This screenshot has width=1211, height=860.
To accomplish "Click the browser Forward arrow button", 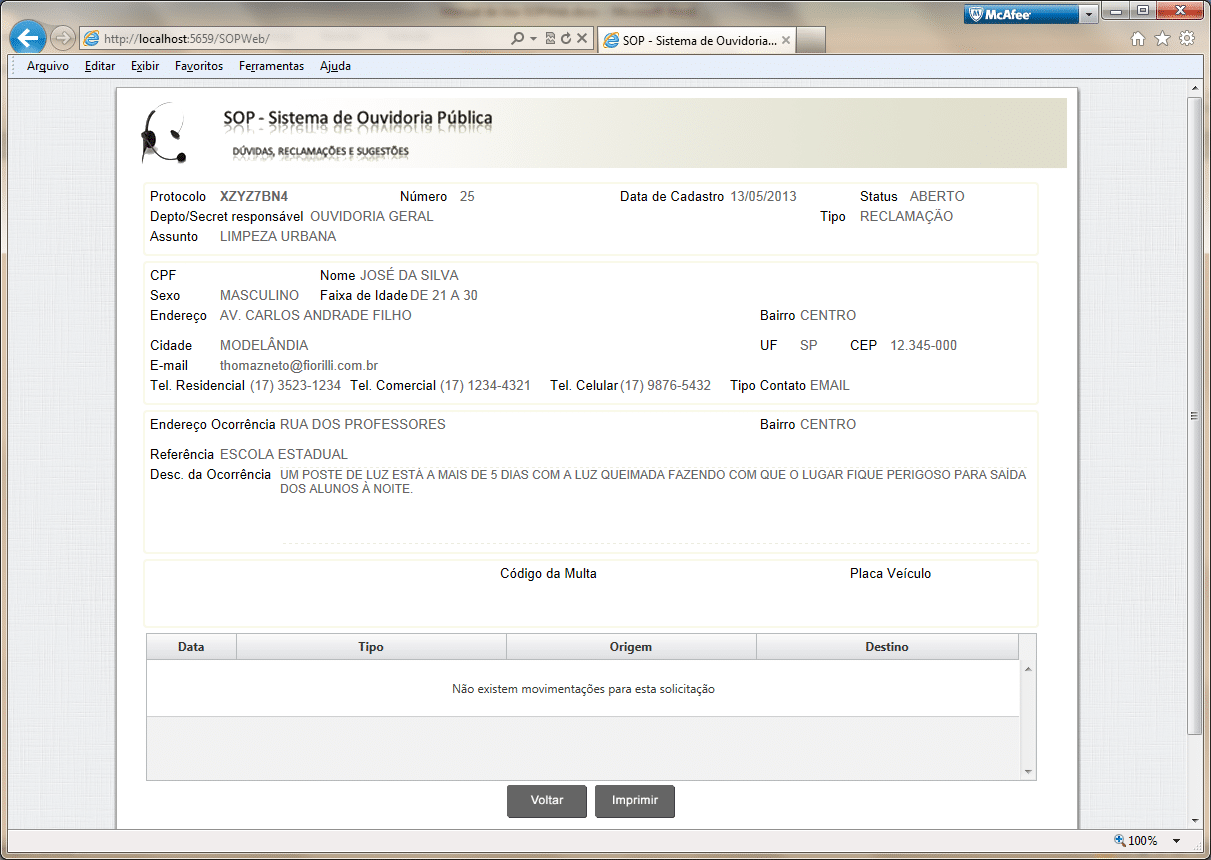I will 63,39.
